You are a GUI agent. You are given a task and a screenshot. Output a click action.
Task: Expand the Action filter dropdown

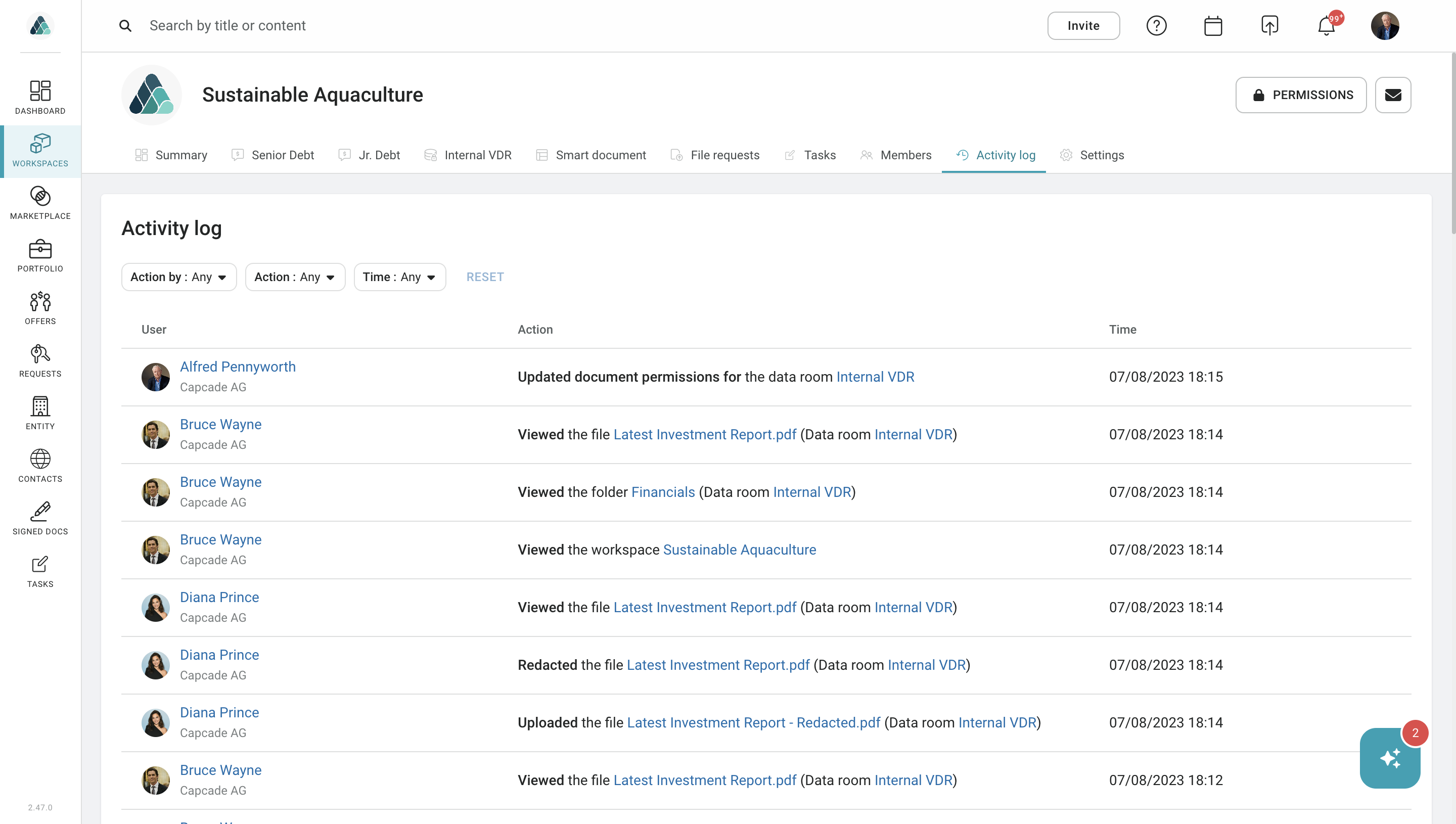[x=295, y=278]
